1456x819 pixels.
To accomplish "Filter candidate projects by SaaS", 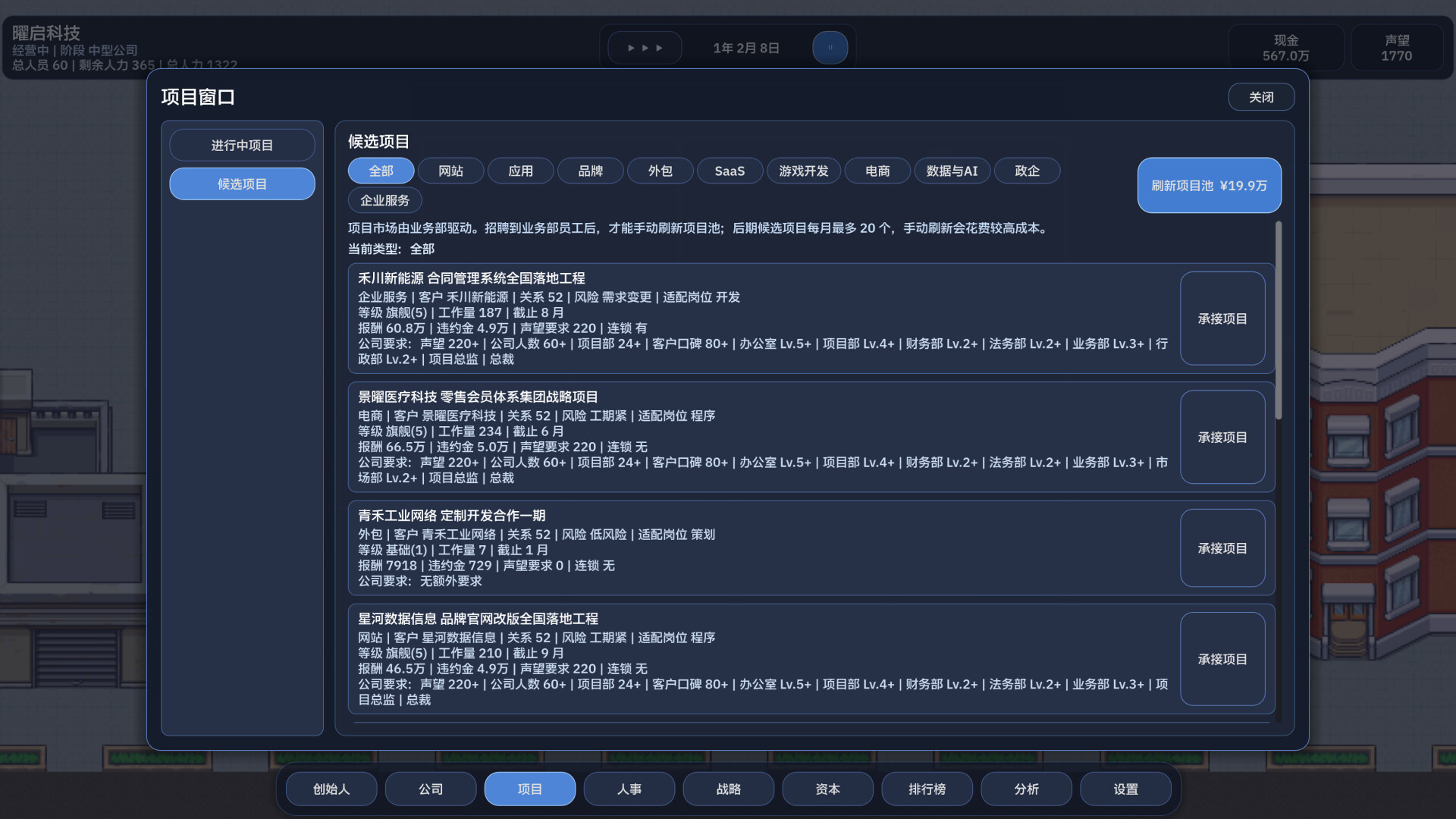I will click(x=730, y=171).
